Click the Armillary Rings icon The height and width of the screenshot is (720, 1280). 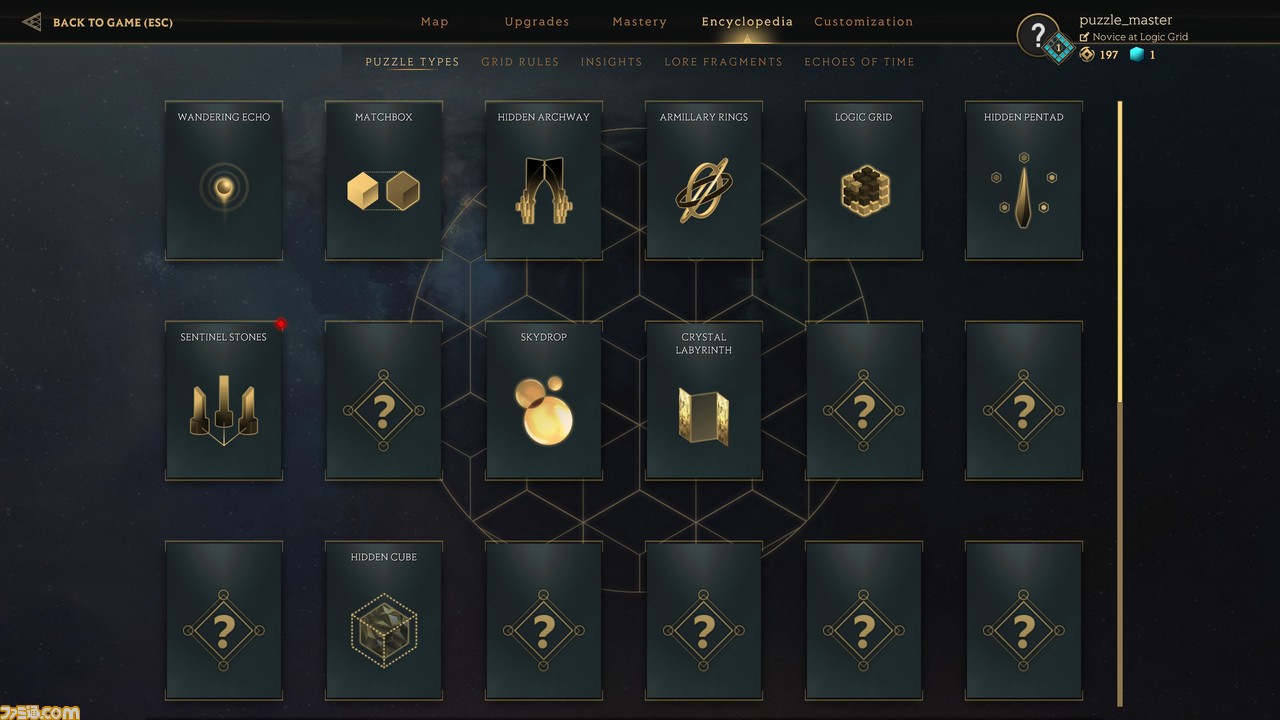click(x=704, y=190)
